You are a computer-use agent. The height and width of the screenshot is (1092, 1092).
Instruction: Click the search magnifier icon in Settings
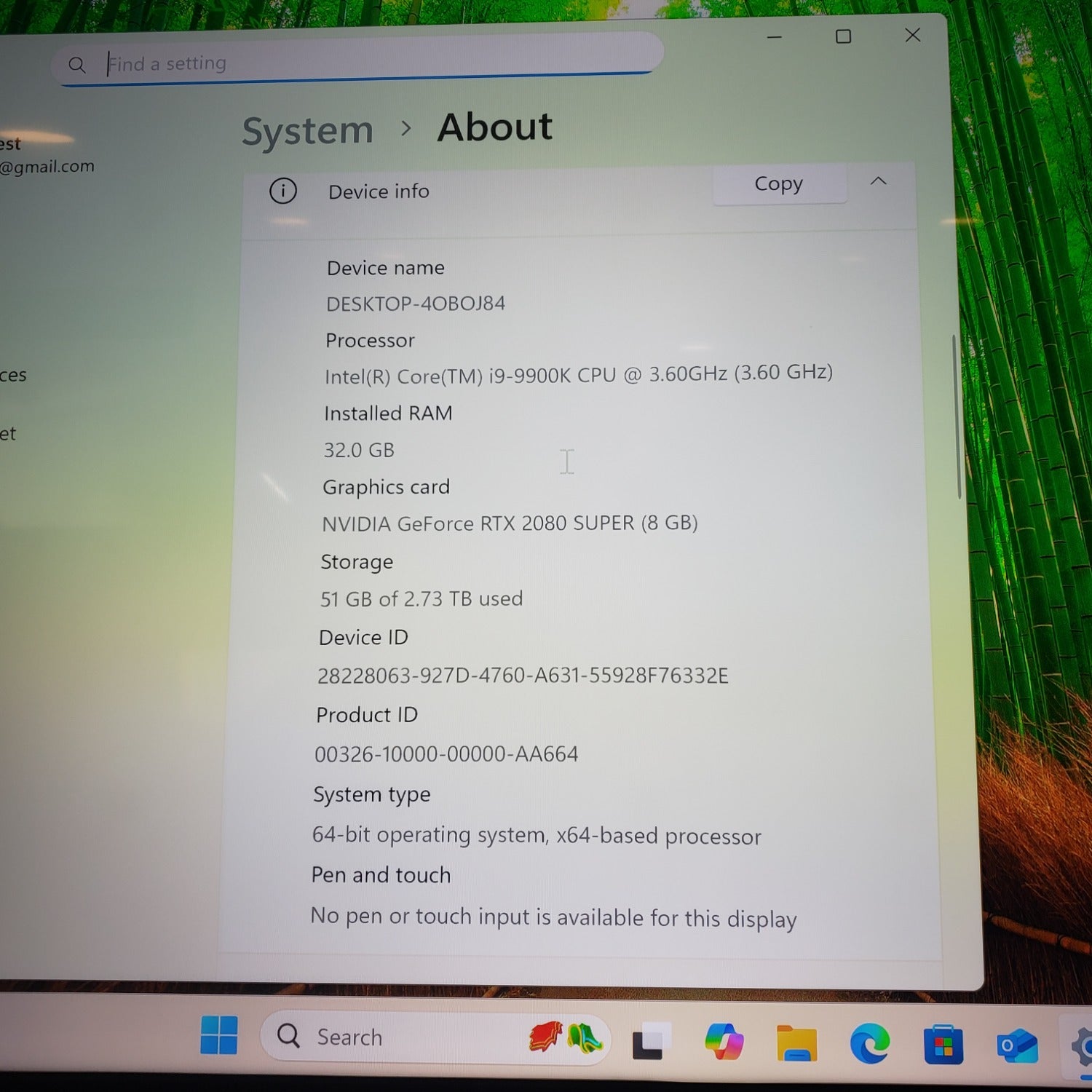(76, 65)
